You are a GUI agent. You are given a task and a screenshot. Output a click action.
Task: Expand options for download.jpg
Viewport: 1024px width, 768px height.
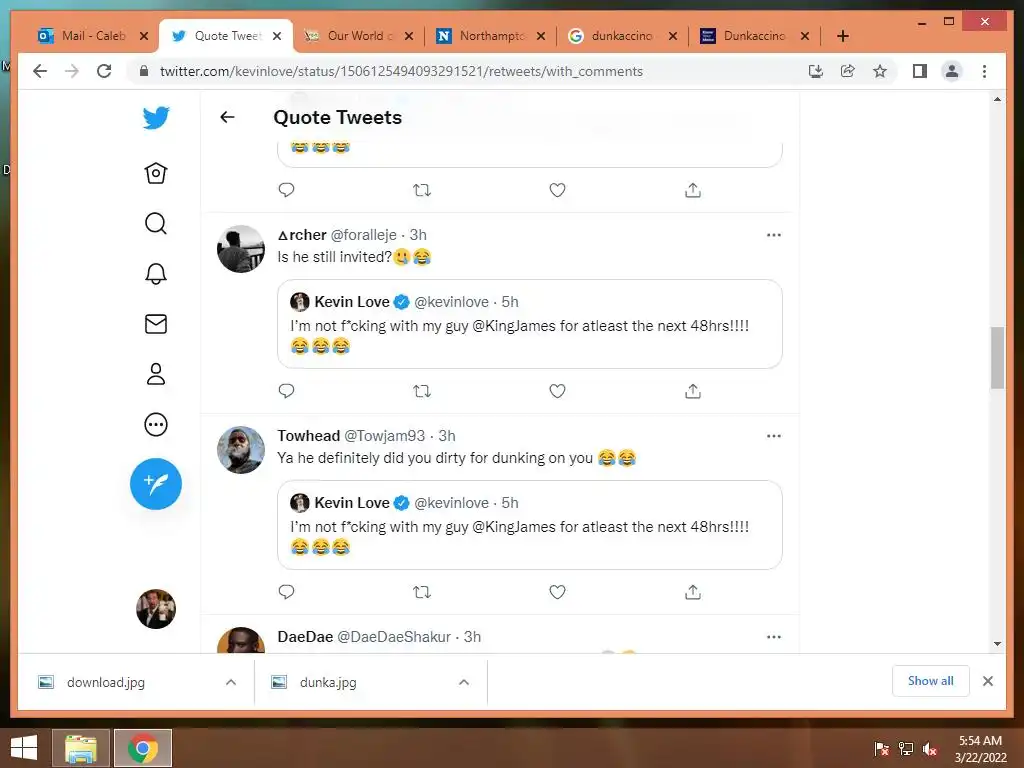231,682
